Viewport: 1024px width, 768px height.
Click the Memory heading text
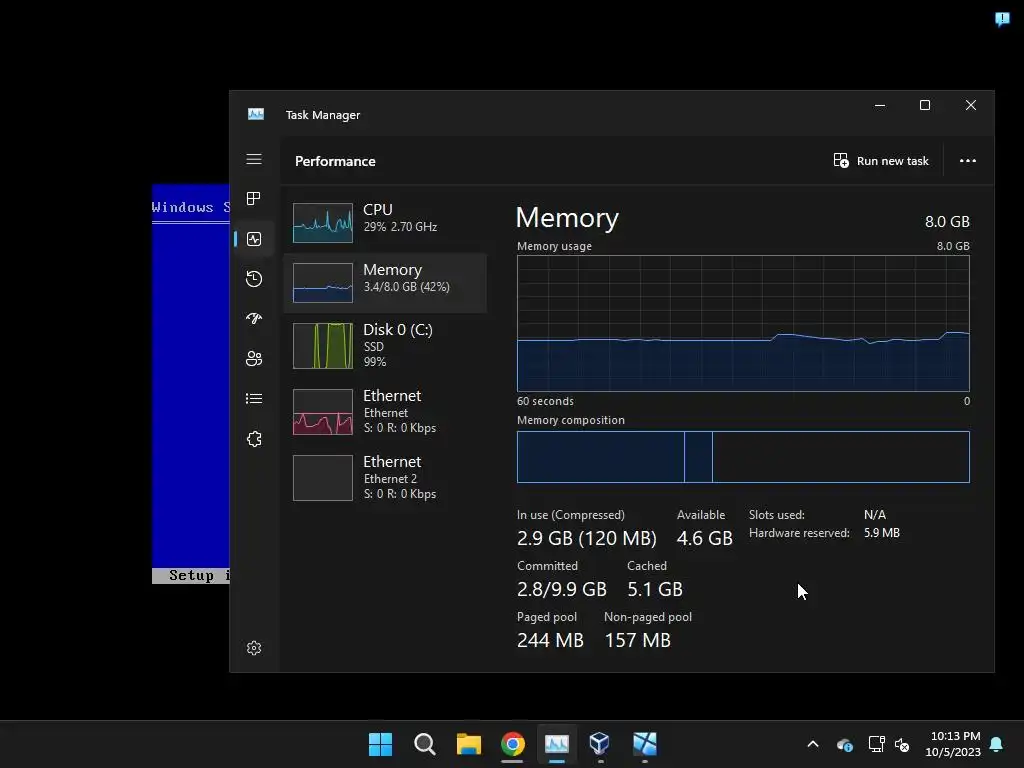pos(567,217)
